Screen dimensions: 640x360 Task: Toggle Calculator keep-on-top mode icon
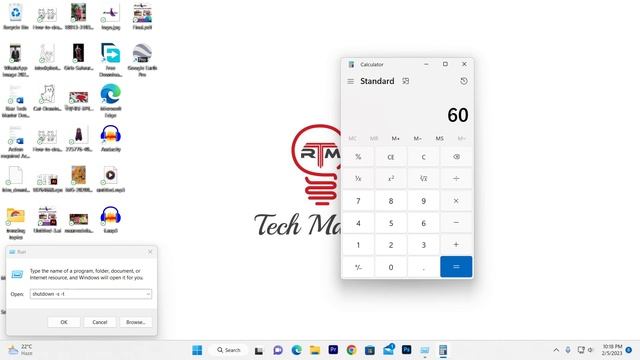pyautogui.click(x=405, y=81)
